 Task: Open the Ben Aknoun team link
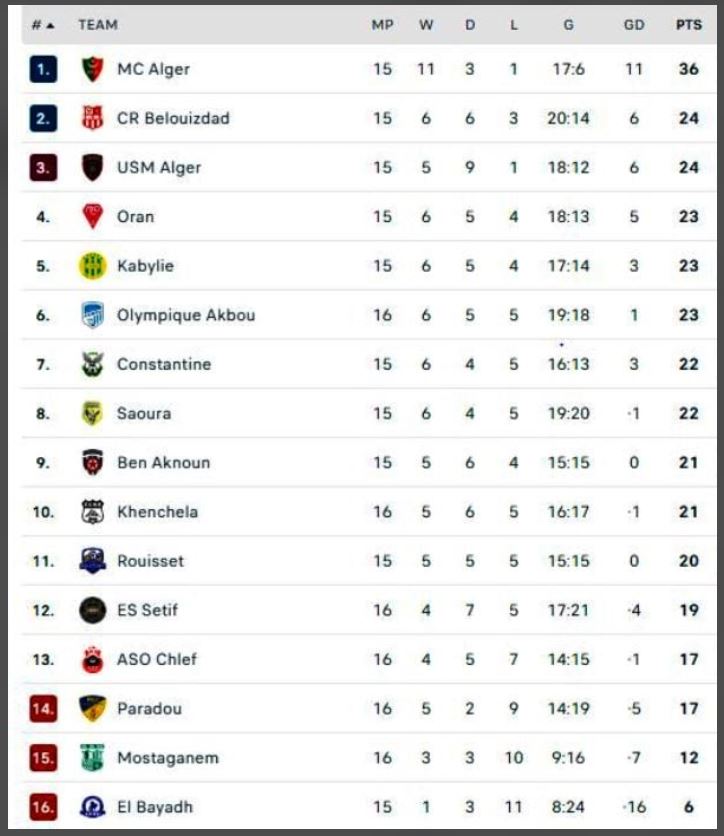click(x=163, y=462)
